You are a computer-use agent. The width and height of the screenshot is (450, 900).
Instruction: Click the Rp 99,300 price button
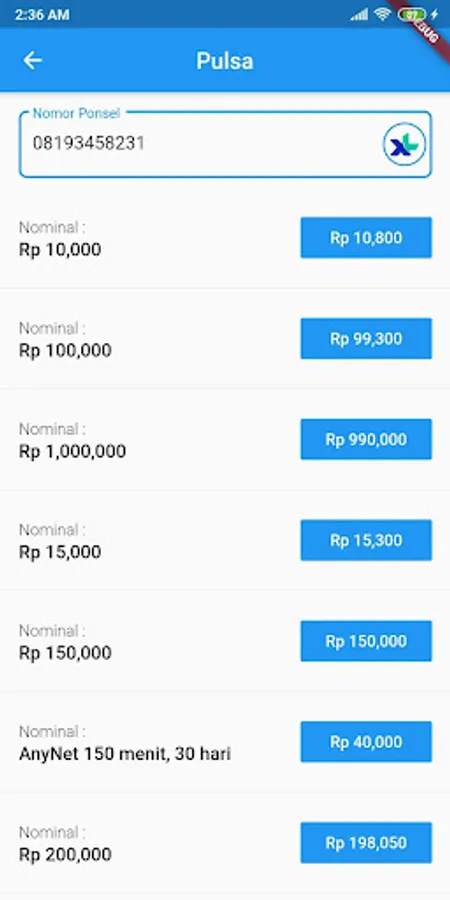[x=366, y=339]
